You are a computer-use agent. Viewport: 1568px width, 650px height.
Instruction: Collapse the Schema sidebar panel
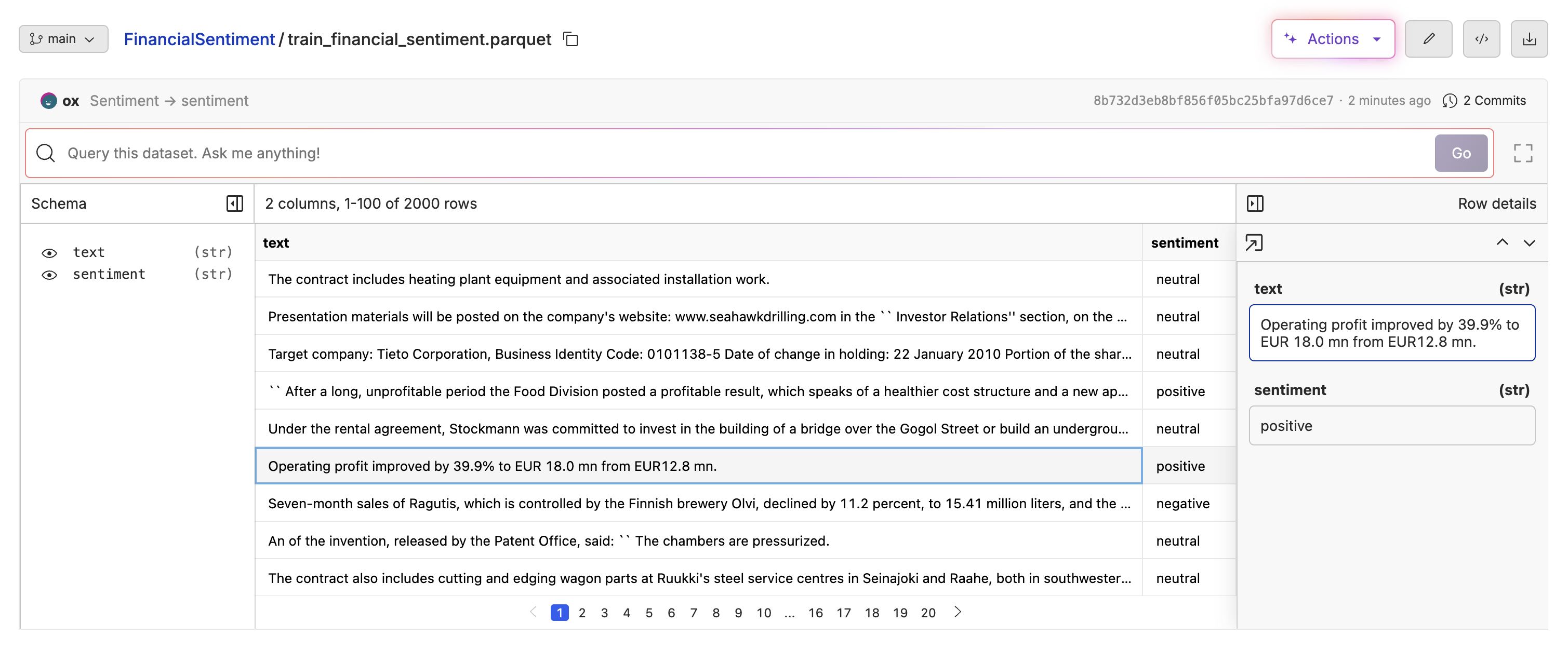click(x=234, y=203)
